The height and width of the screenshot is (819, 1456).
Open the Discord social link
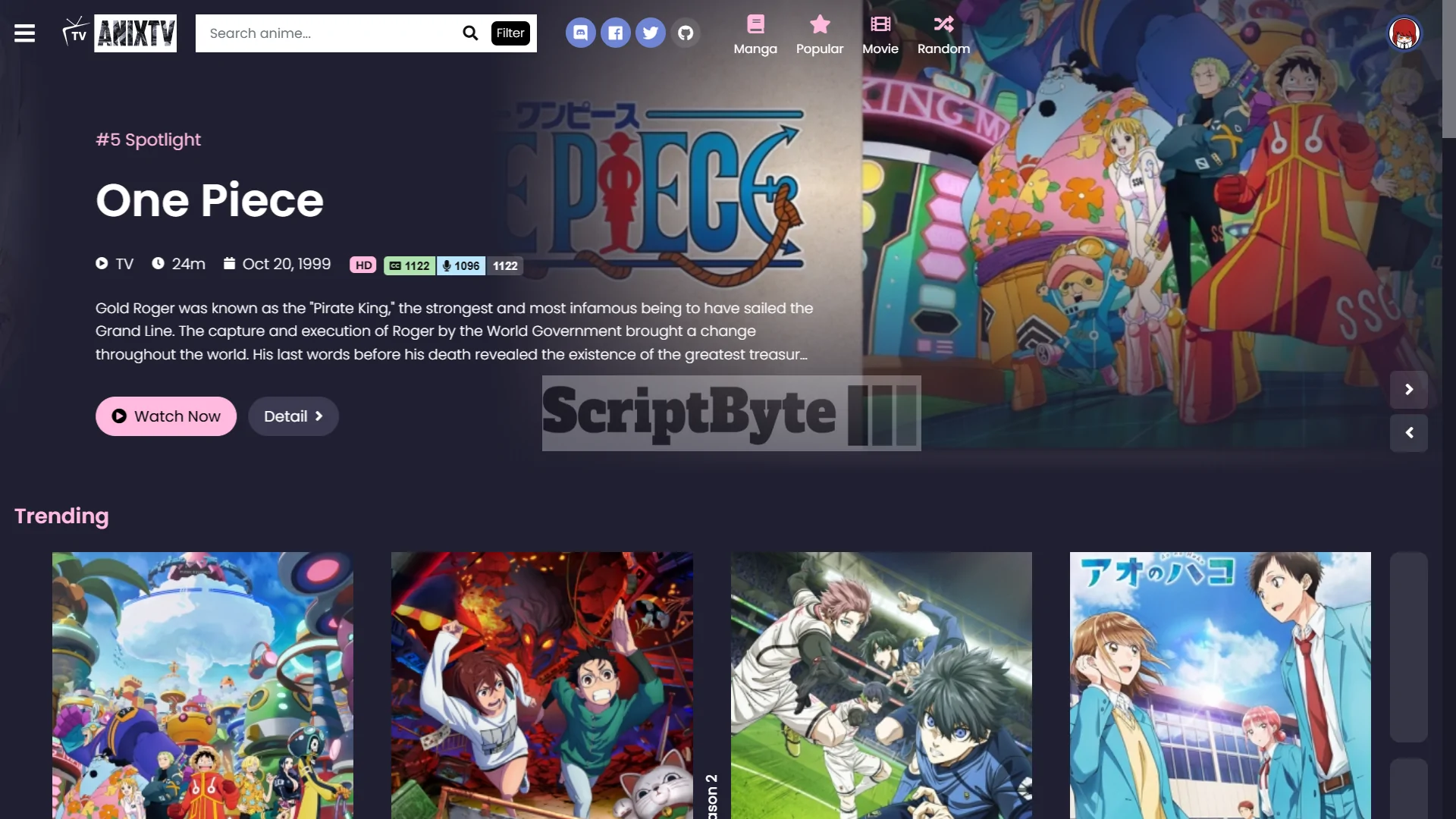[580, 33]
